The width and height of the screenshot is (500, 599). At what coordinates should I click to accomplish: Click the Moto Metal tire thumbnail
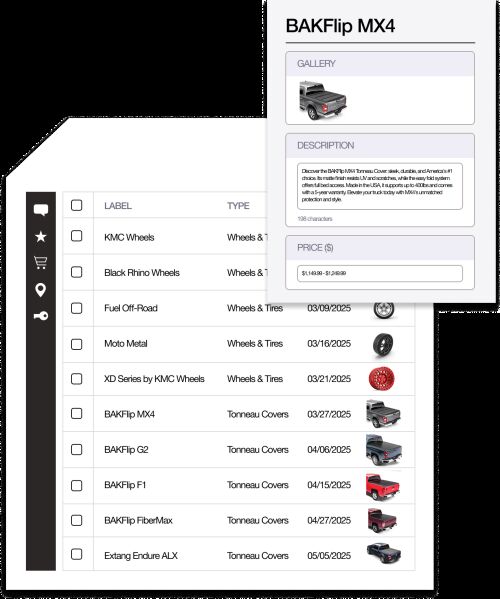click(x=383, y=345)
